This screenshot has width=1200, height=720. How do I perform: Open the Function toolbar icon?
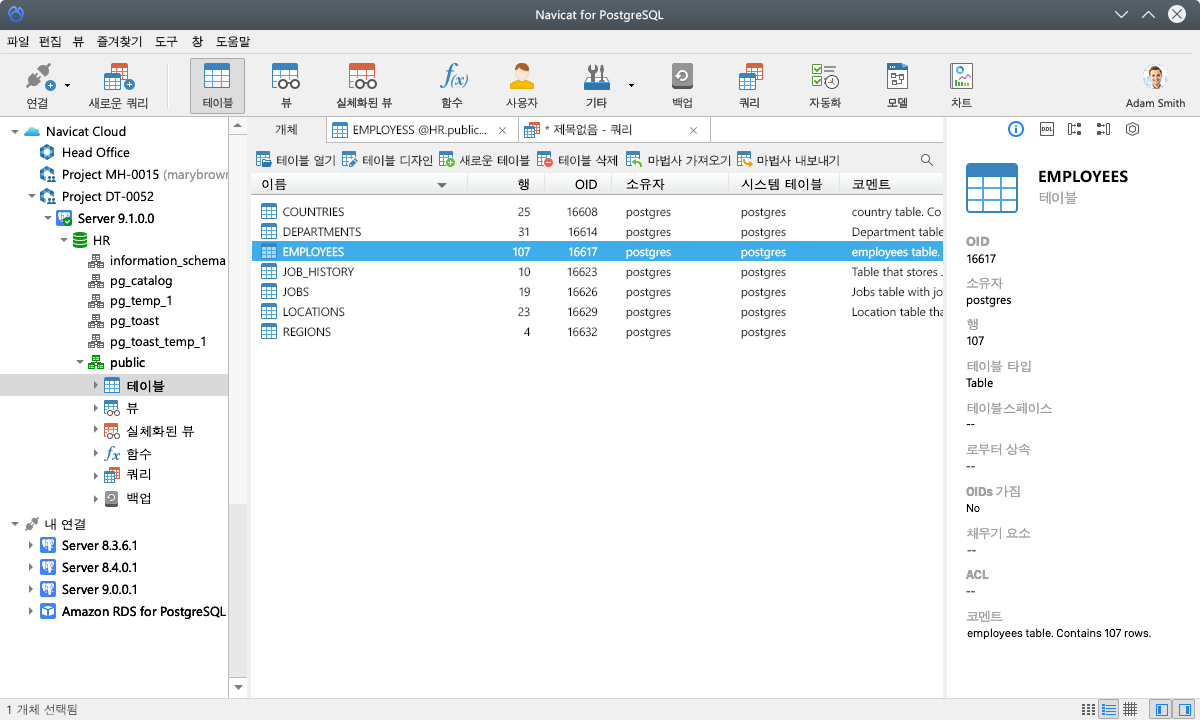452,85
